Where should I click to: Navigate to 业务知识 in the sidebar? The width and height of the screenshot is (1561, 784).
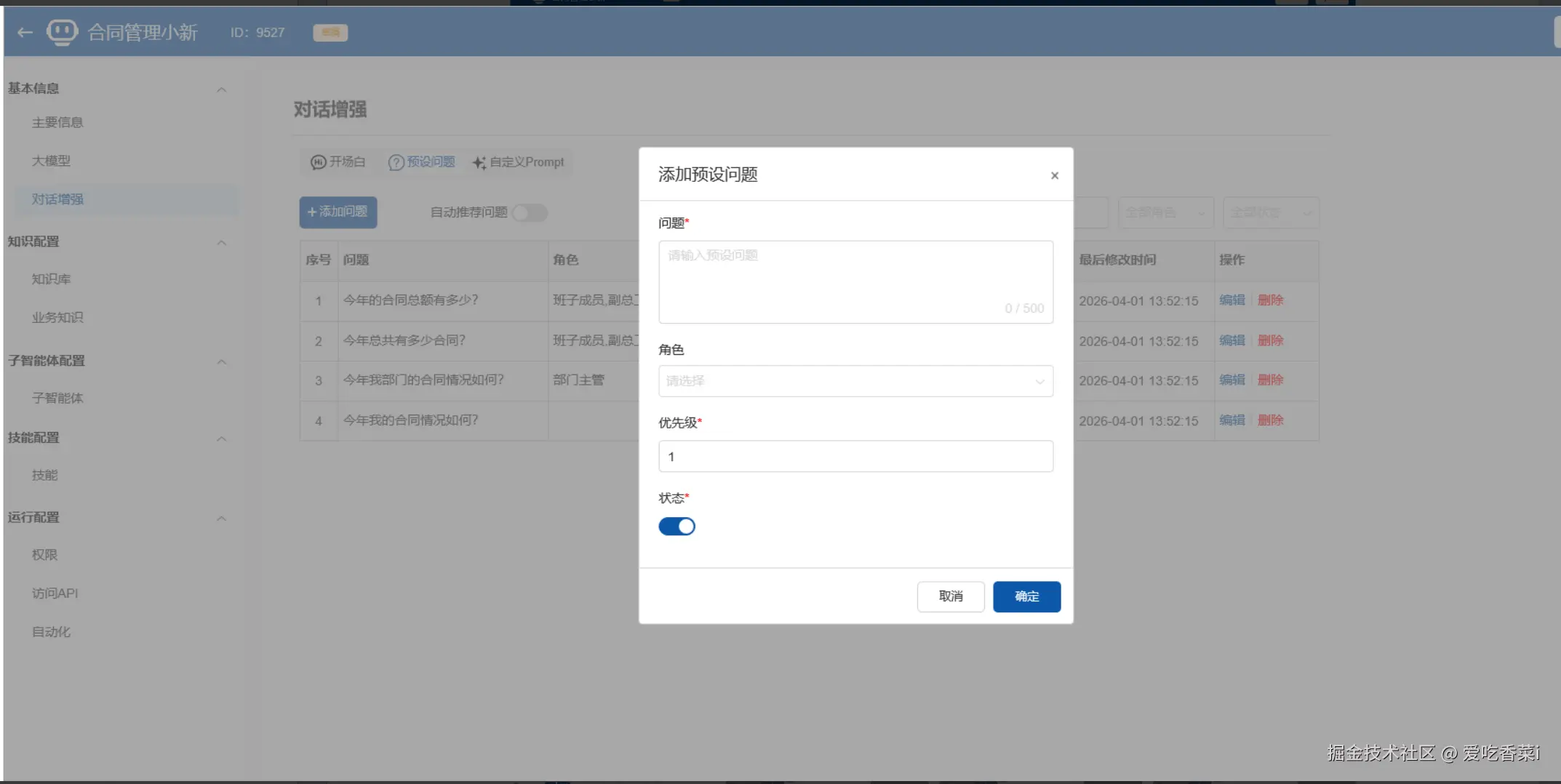click(57, 317)
